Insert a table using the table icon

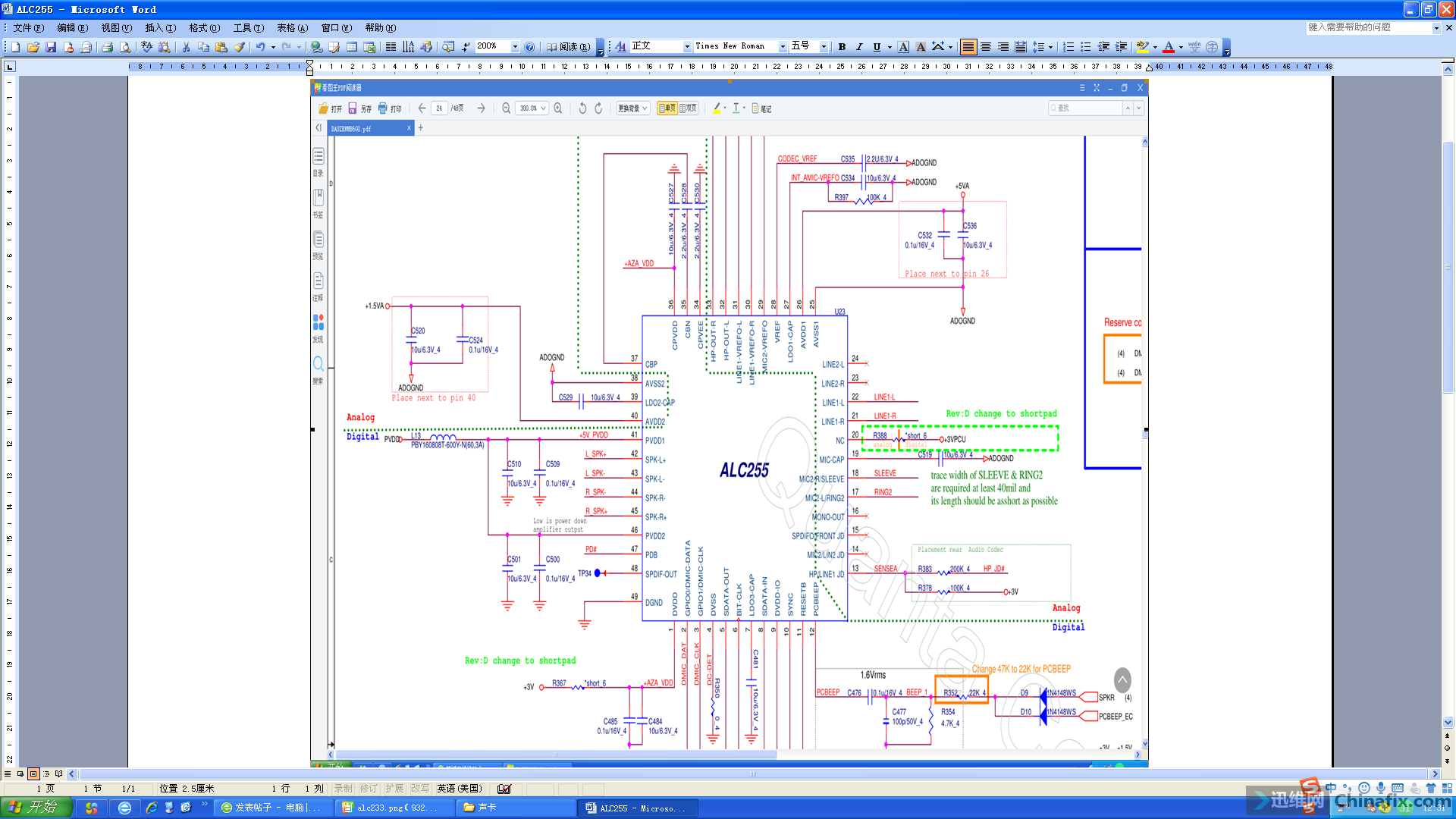coord(352,47)
